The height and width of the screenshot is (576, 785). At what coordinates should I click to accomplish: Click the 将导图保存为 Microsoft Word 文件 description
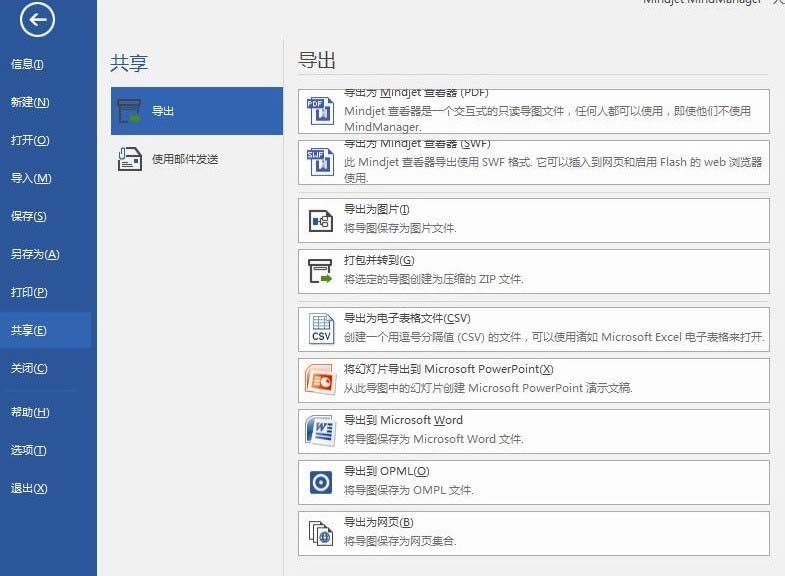pos(434,439)
